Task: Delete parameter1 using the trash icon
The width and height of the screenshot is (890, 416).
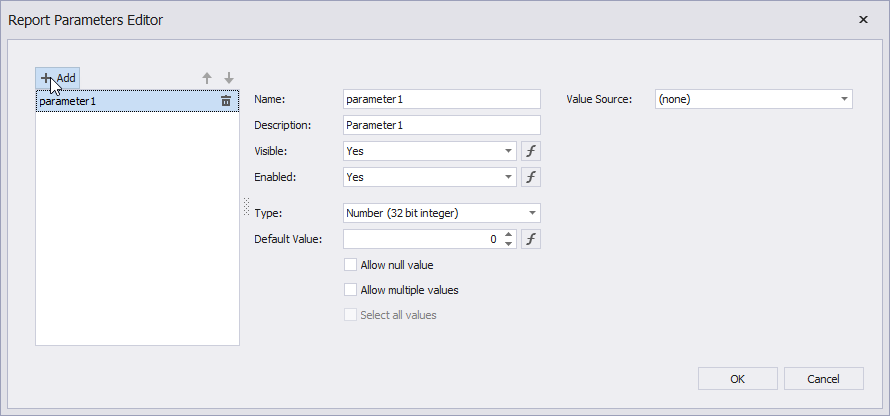Action: click(226, 101)
